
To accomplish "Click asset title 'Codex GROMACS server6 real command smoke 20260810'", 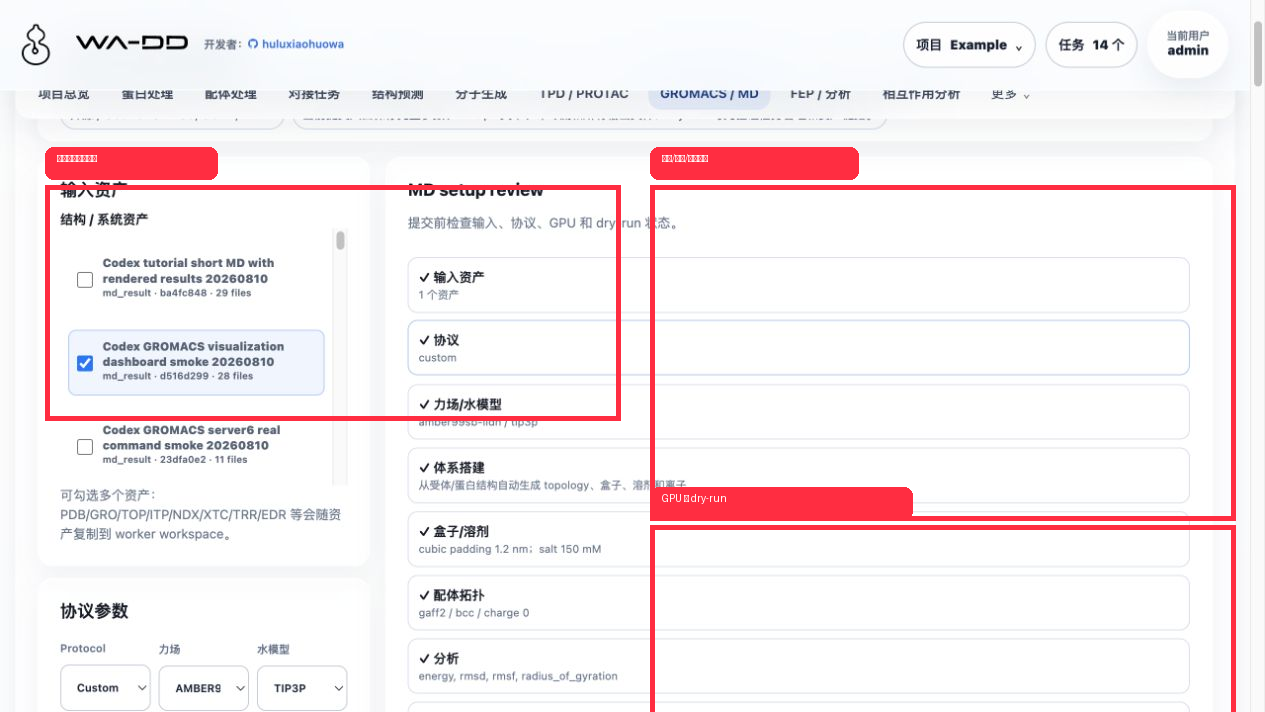I will (191, 438).
